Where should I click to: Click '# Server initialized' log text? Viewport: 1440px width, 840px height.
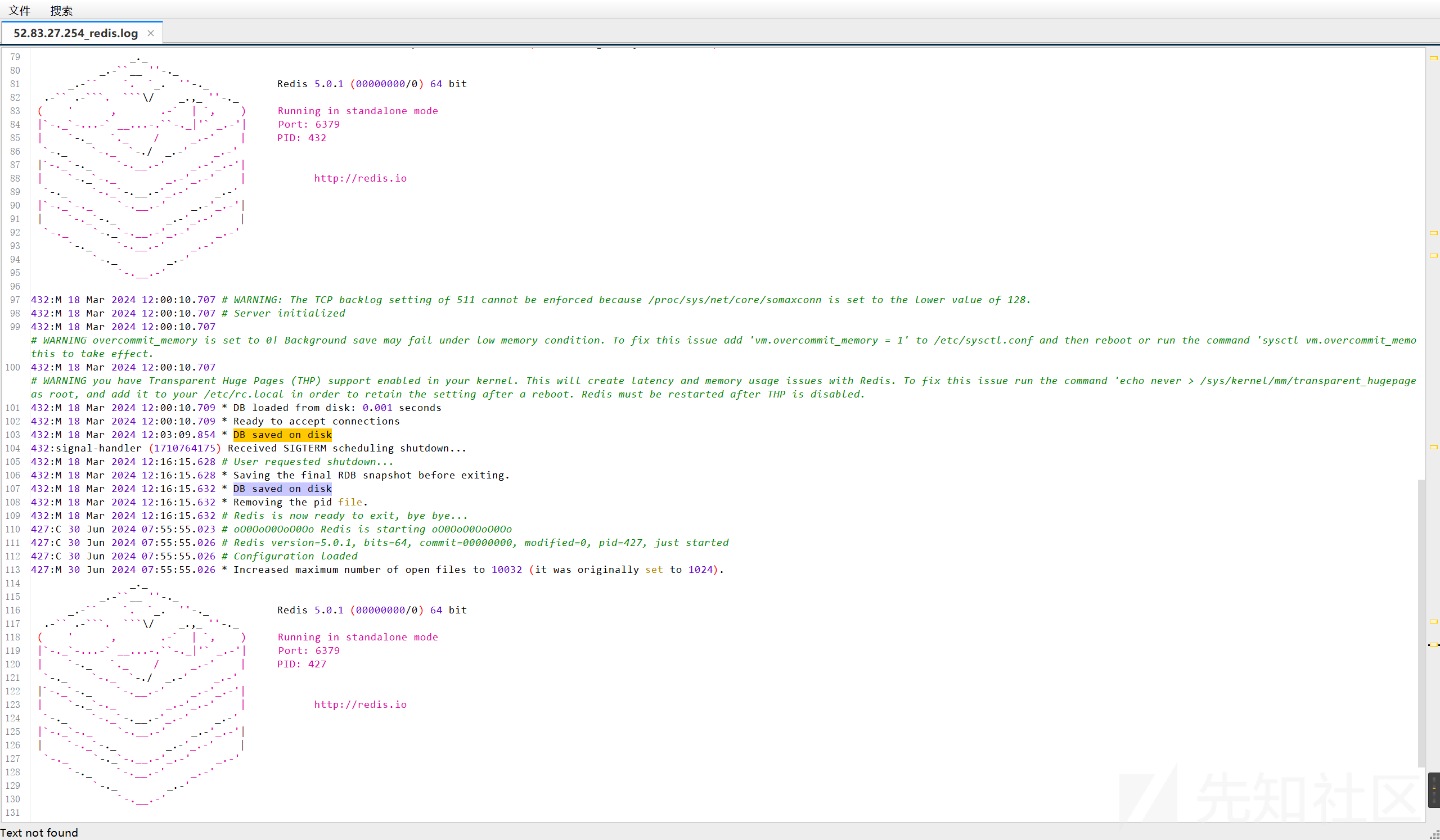point(283,314)
